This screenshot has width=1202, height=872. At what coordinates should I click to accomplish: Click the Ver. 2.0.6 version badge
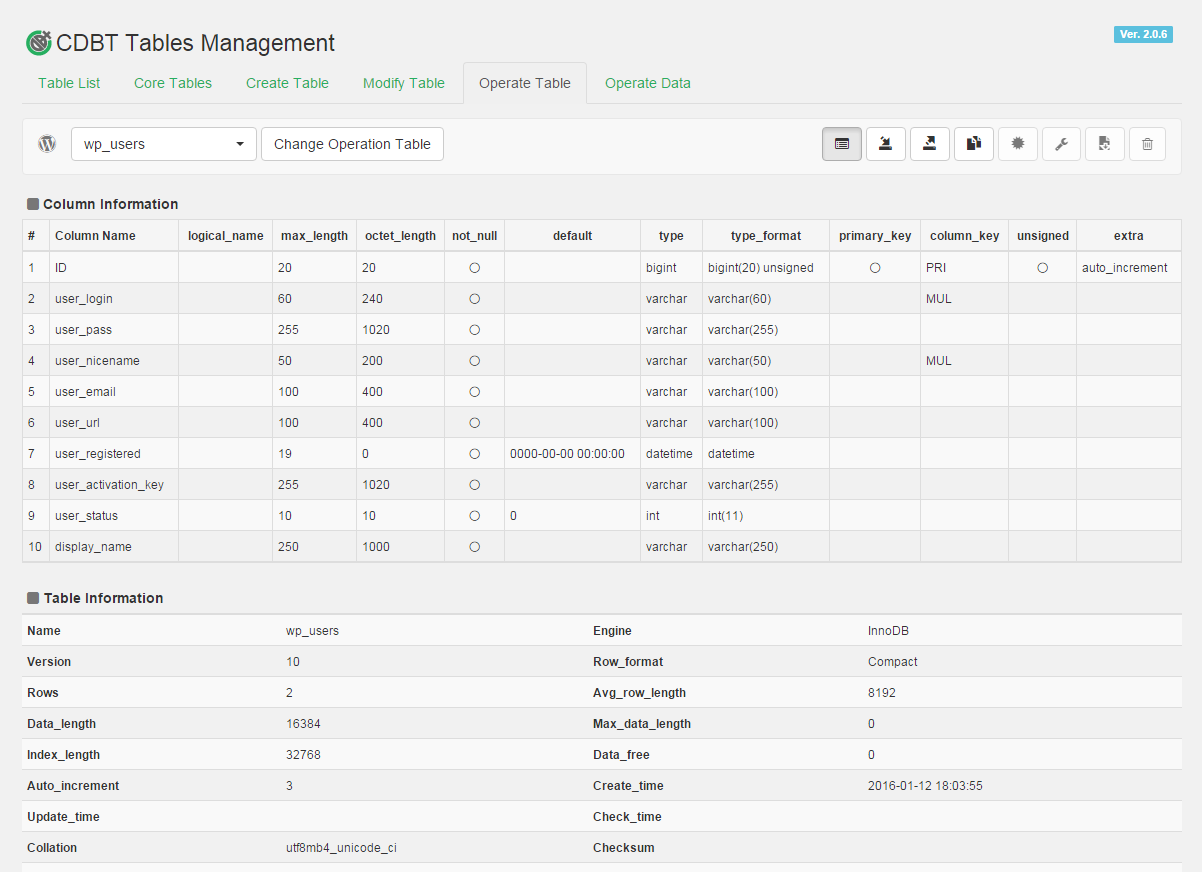[1143, 34]
